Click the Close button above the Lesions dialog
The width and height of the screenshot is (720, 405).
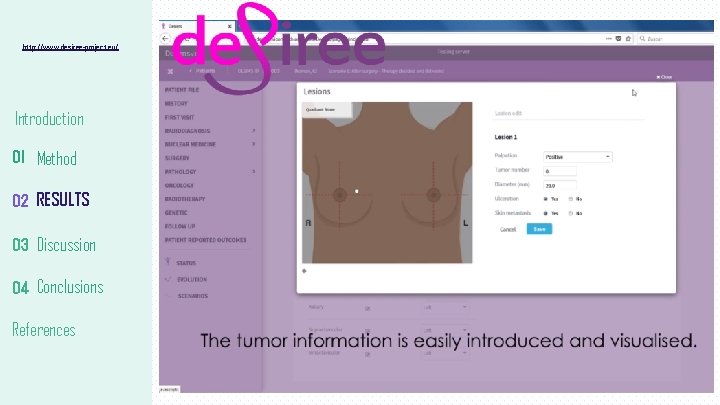point(664,77)
